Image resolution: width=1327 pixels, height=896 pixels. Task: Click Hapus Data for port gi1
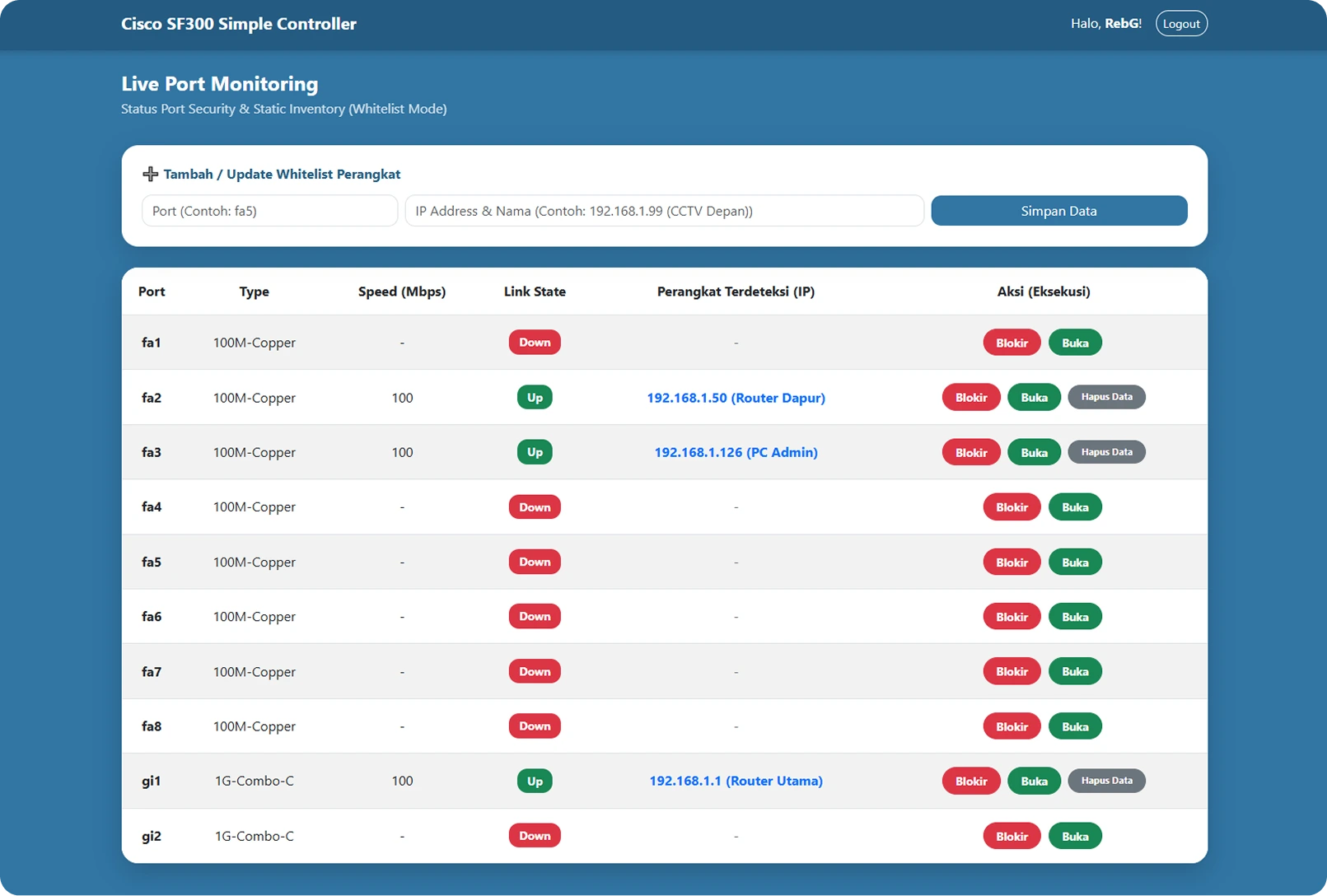1106,781
